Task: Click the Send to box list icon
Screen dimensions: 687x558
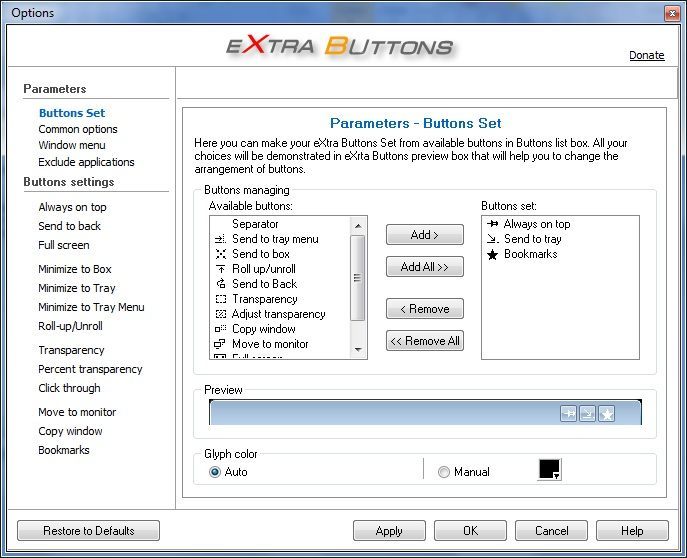Action: tap(221, 254)
